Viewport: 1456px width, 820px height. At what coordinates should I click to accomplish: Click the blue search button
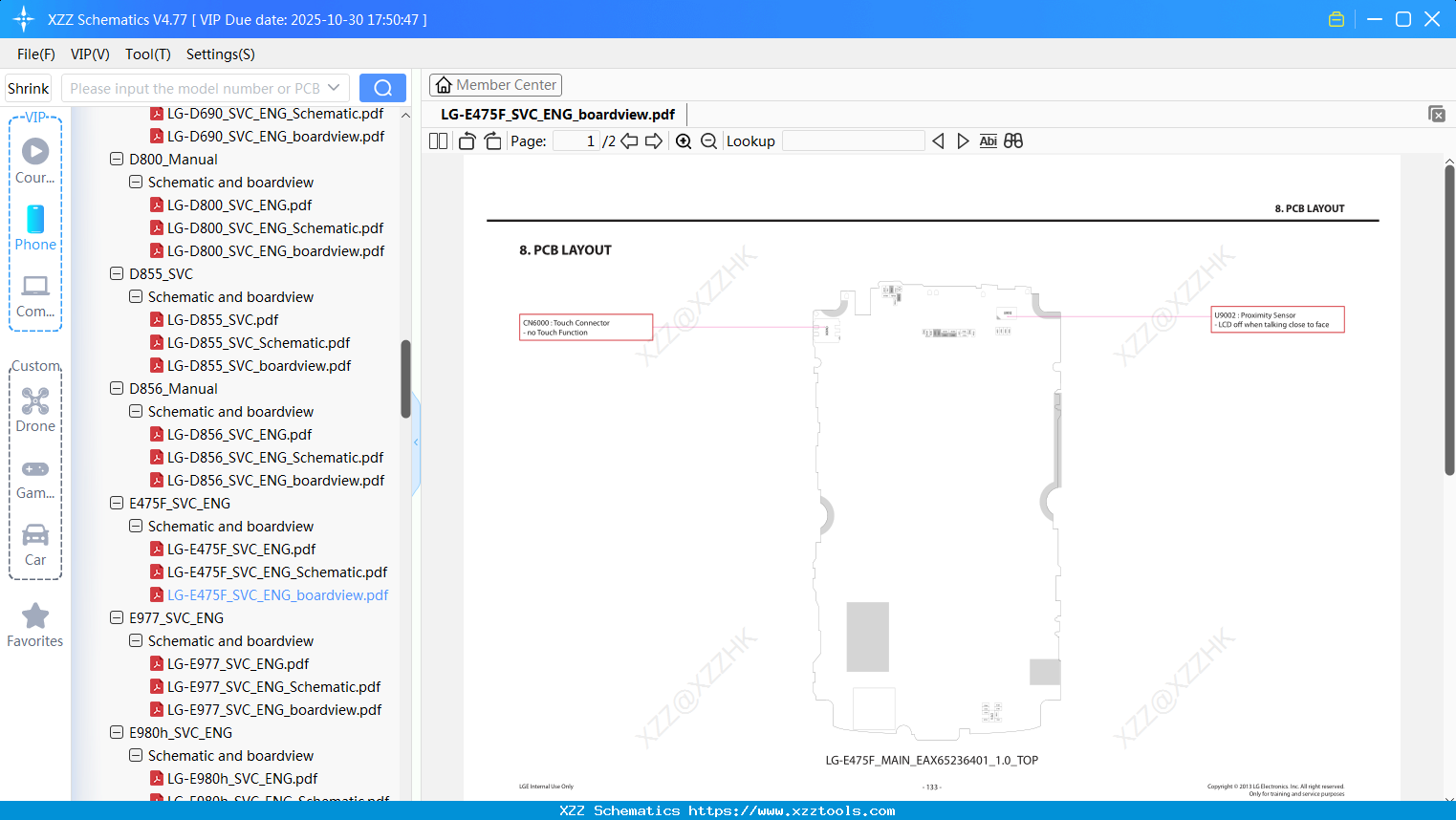(382, 88)
